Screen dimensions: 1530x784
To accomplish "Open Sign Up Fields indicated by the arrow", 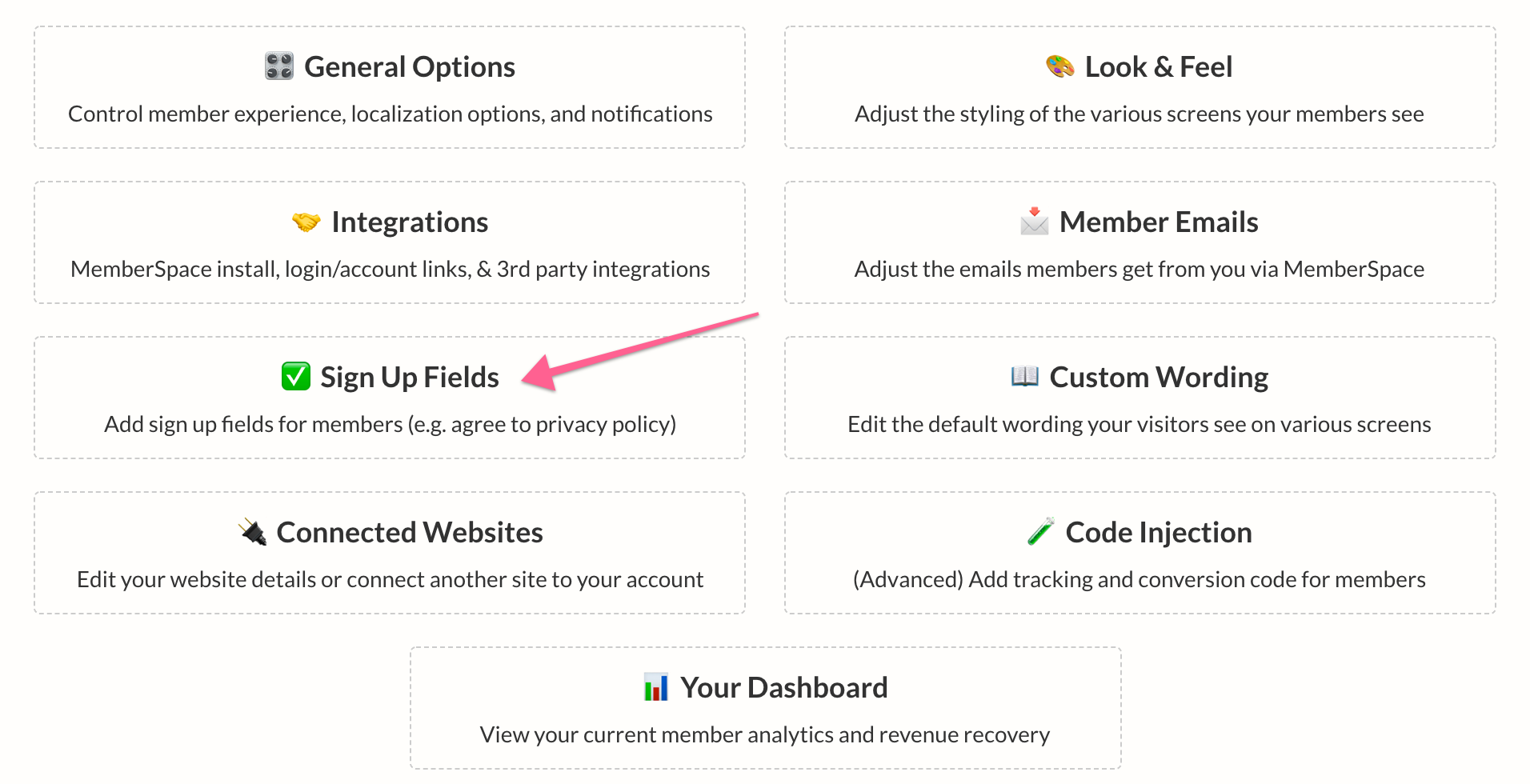I will [x=390, y=398].
